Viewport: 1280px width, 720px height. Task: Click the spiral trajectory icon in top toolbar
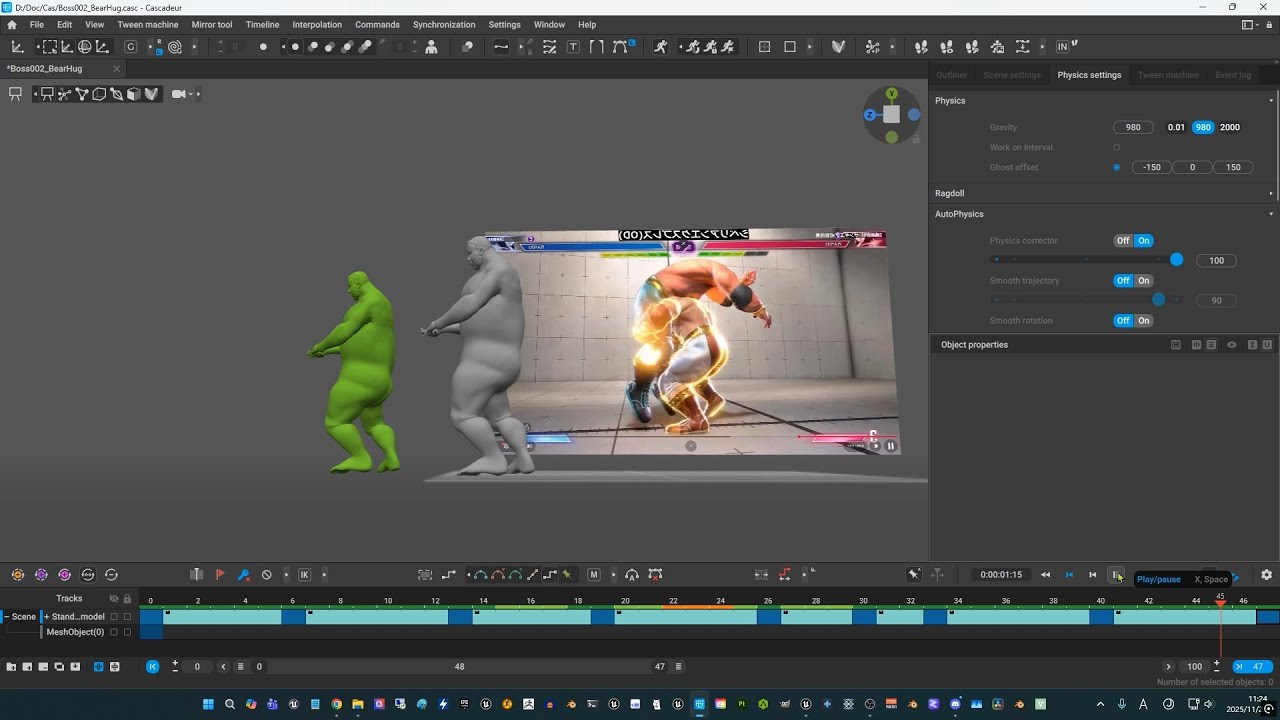click(175, 47)
